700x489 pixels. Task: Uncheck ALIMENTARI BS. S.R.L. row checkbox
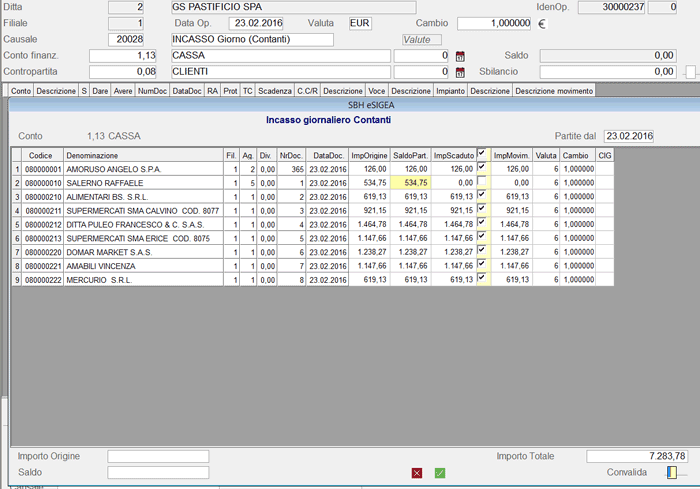click(482, 195)
